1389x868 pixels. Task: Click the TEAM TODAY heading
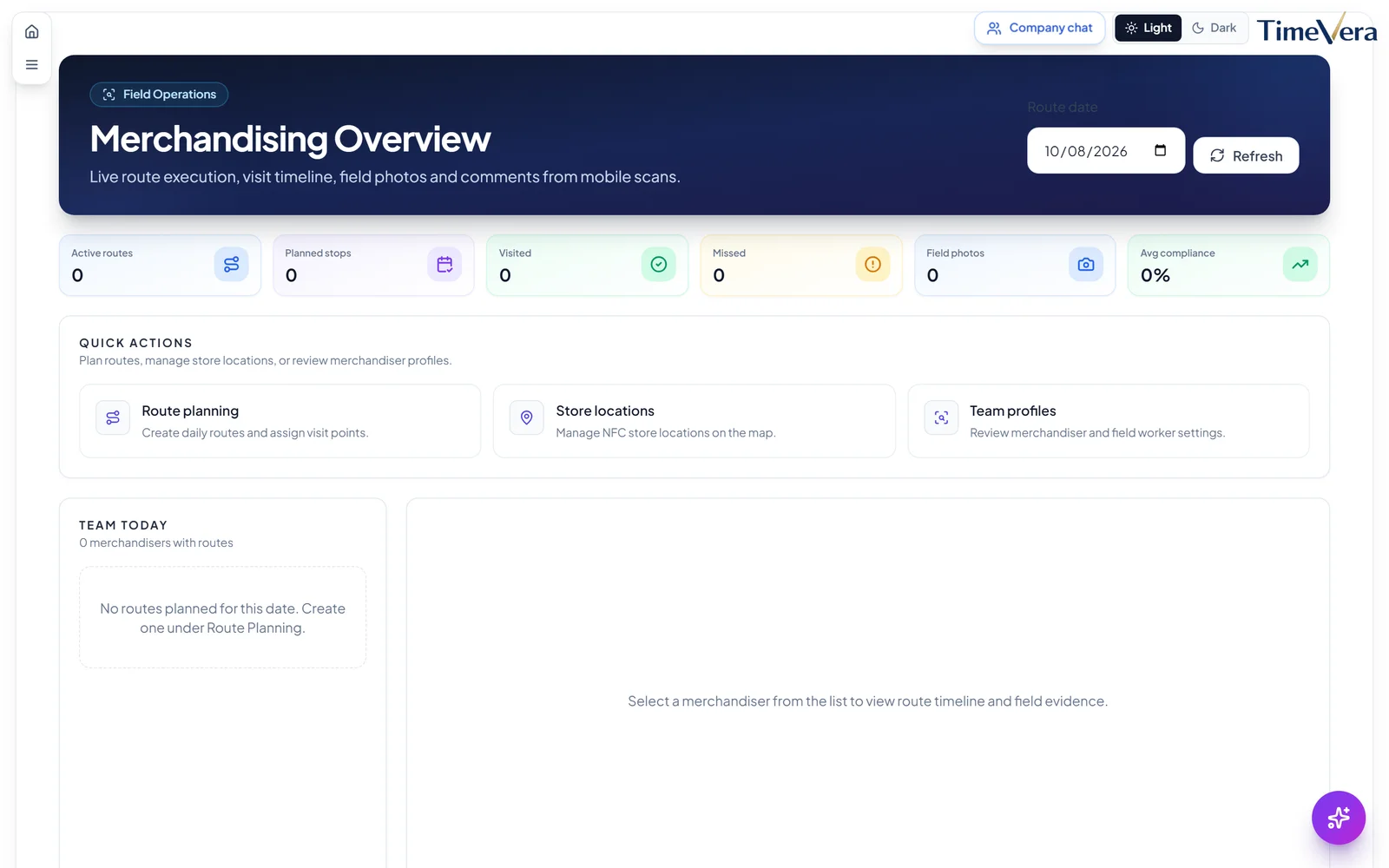click(123, 525)
